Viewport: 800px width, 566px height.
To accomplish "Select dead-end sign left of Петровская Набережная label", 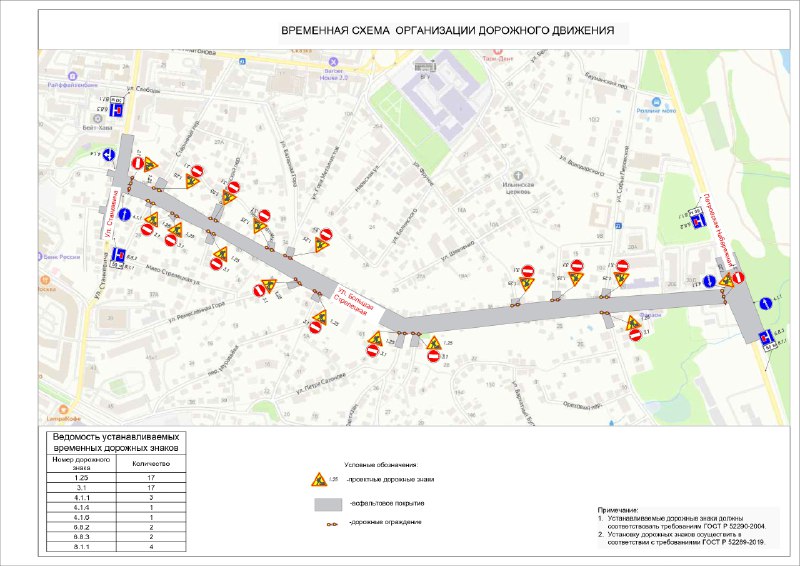I will [698, 222].
